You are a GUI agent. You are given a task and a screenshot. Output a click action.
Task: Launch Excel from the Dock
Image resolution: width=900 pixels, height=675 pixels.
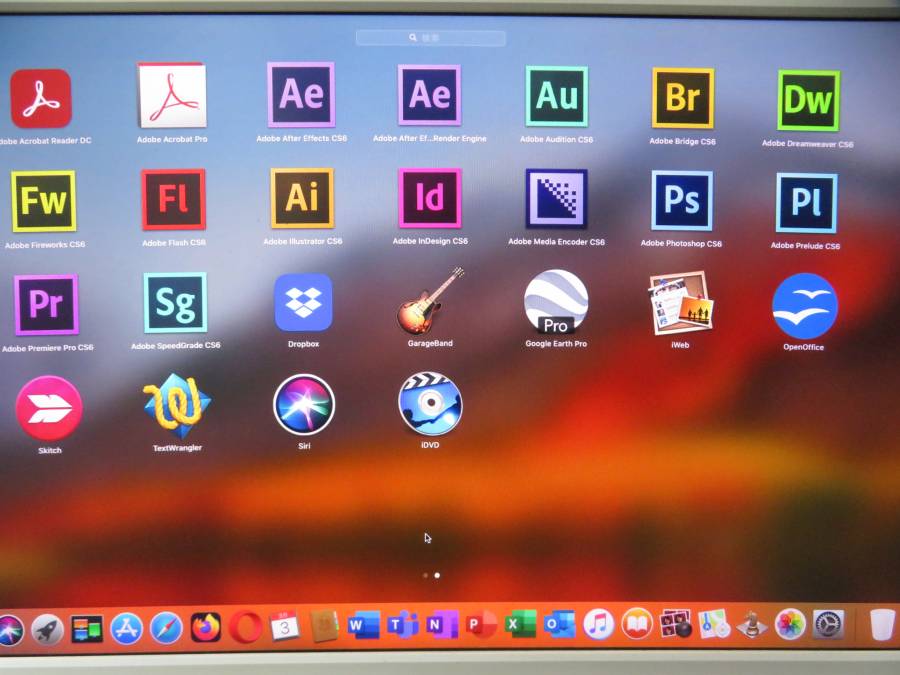[x=520, y=624]
